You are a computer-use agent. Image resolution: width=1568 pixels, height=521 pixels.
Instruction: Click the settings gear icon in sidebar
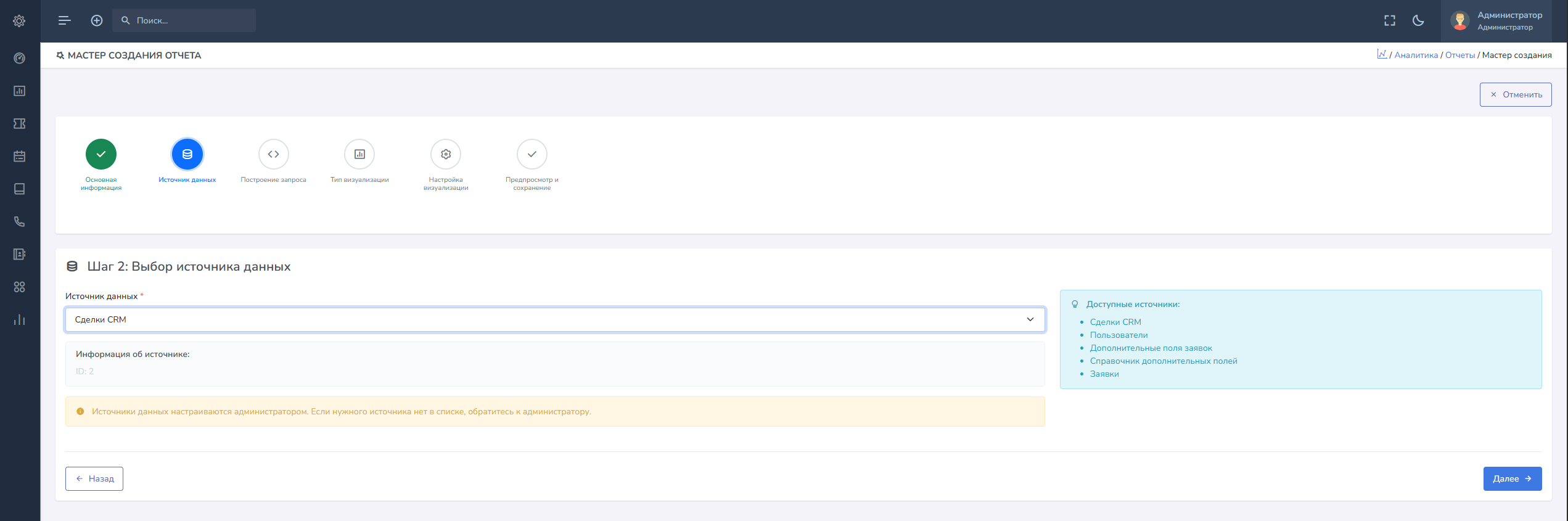pyautogui.click(x=20, y=21)
